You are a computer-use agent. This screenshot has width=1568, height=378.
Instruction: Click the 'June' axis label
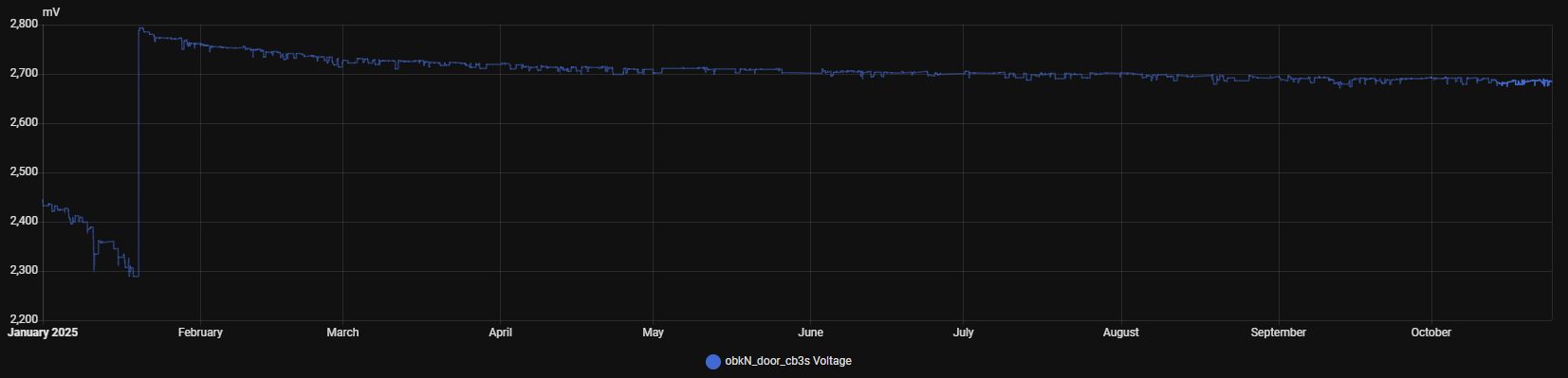810,333
